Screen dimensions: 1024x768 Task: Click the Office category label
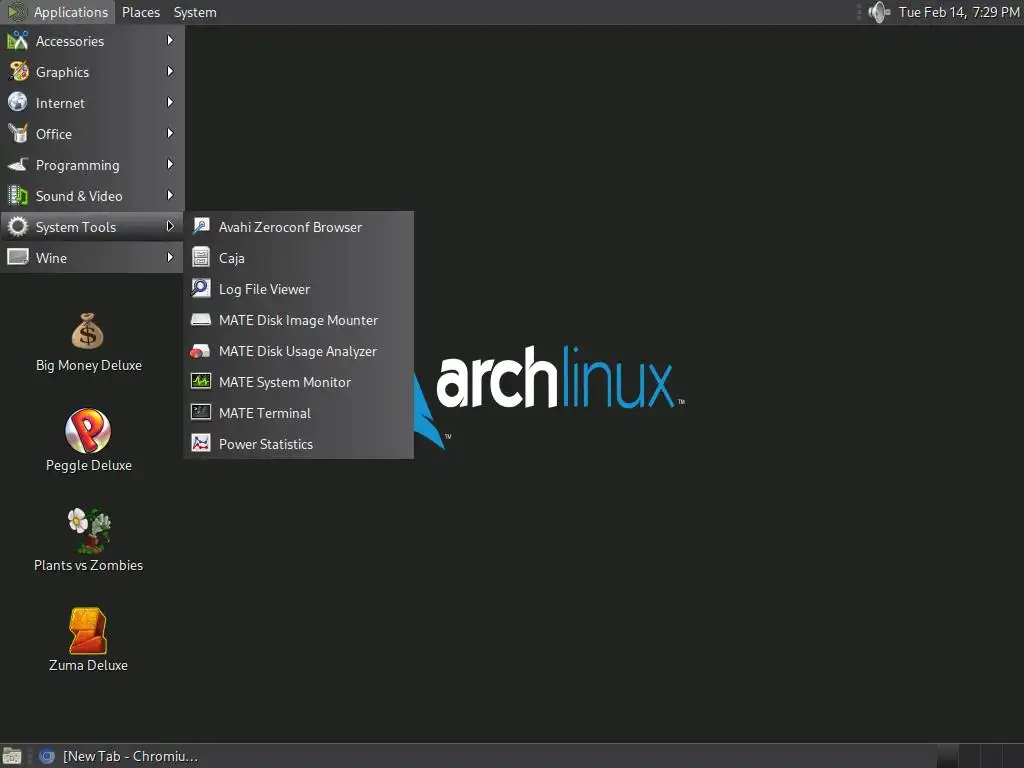coord(54,134)
